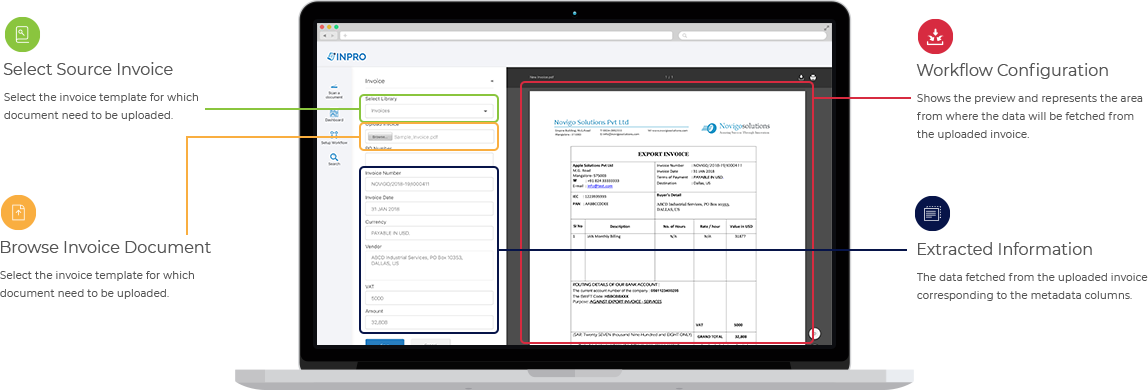
Task: Click the PDF page counter in toolbar
Action: [x=668, y=77]
